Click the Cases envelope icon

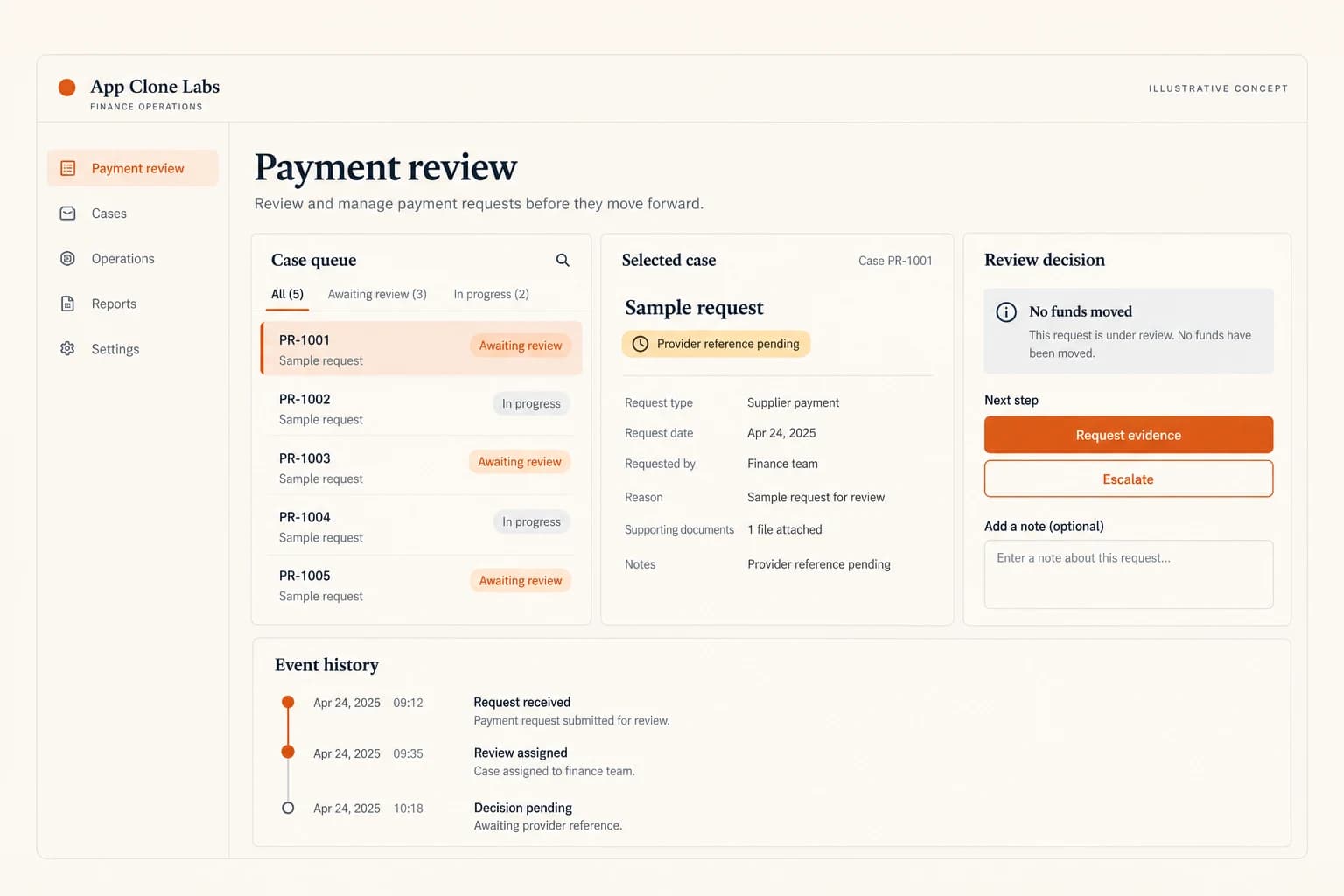click(x=67, y=213)
